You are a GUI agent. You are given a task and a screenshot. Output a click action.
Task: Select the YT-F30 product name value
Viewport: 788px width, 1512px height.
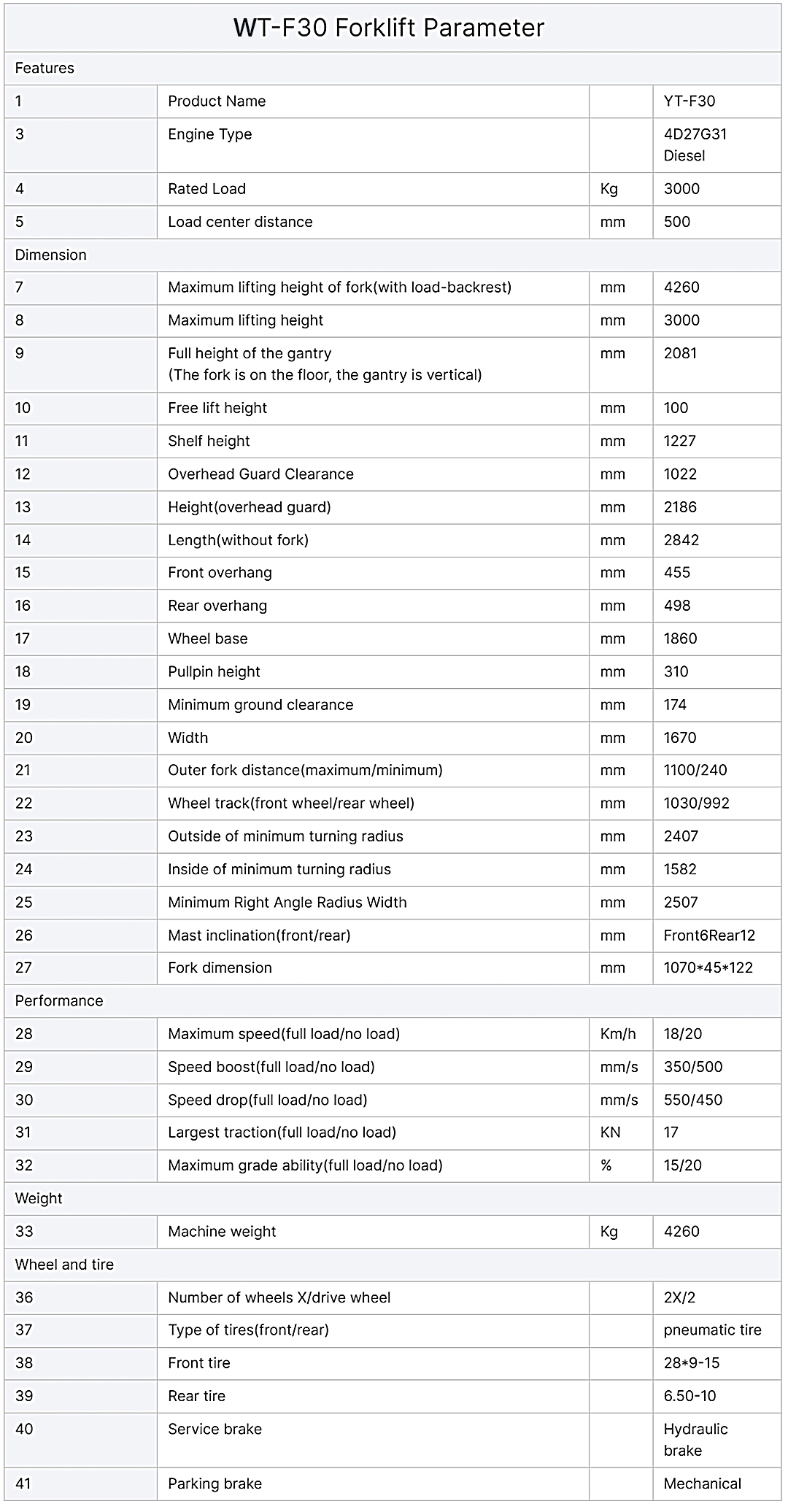point(689,101)
